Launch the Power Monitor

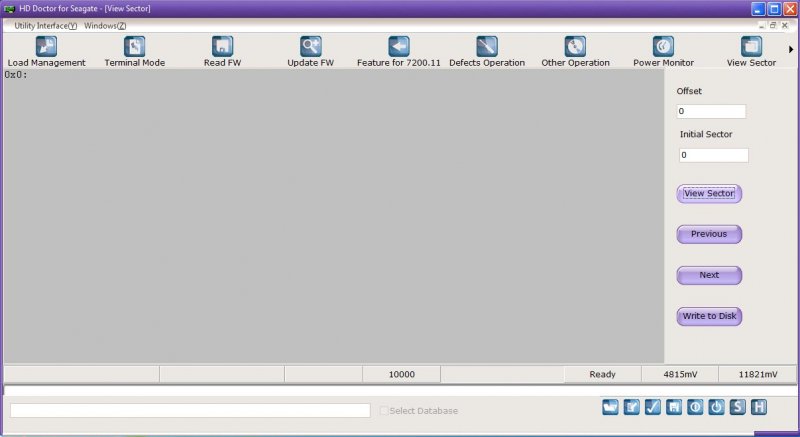click(x=663, y=52)
